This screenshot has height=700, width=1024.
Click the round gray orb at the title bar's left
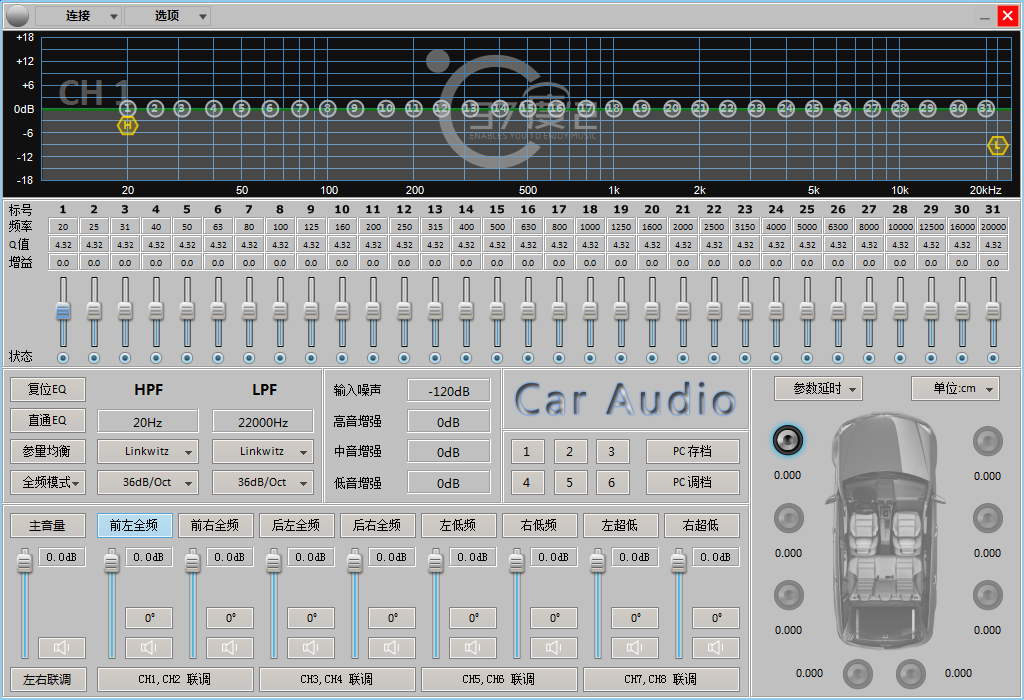tap(18, 15)
